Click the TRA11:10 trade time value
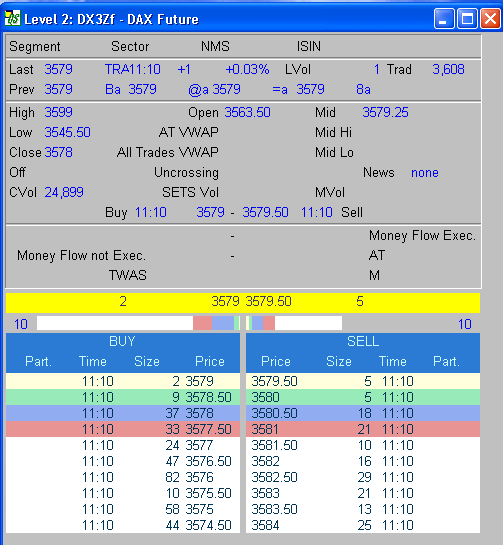 pos(133,70)
